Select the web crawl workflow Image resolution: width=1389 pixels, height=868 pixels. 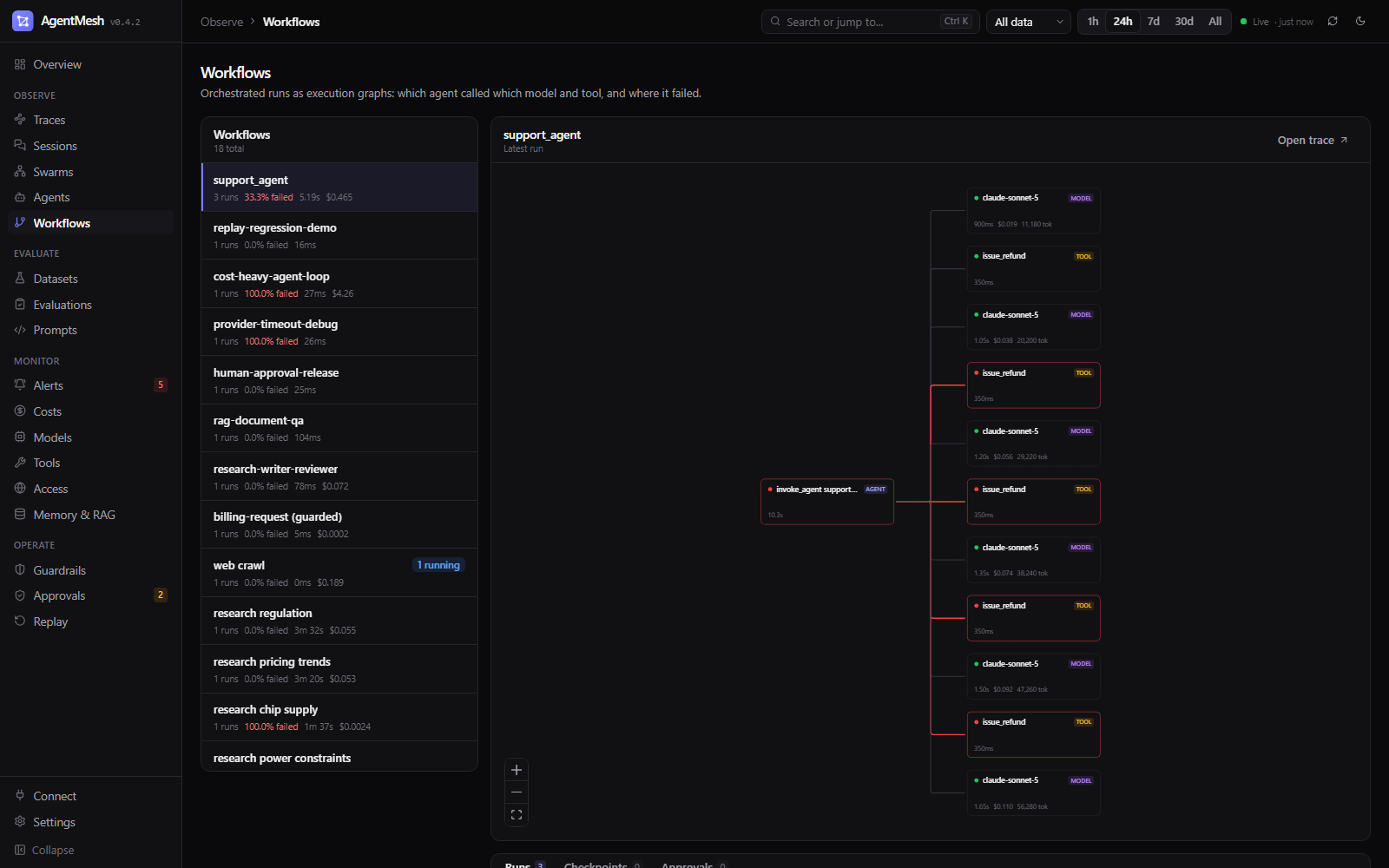pos(339,573)
